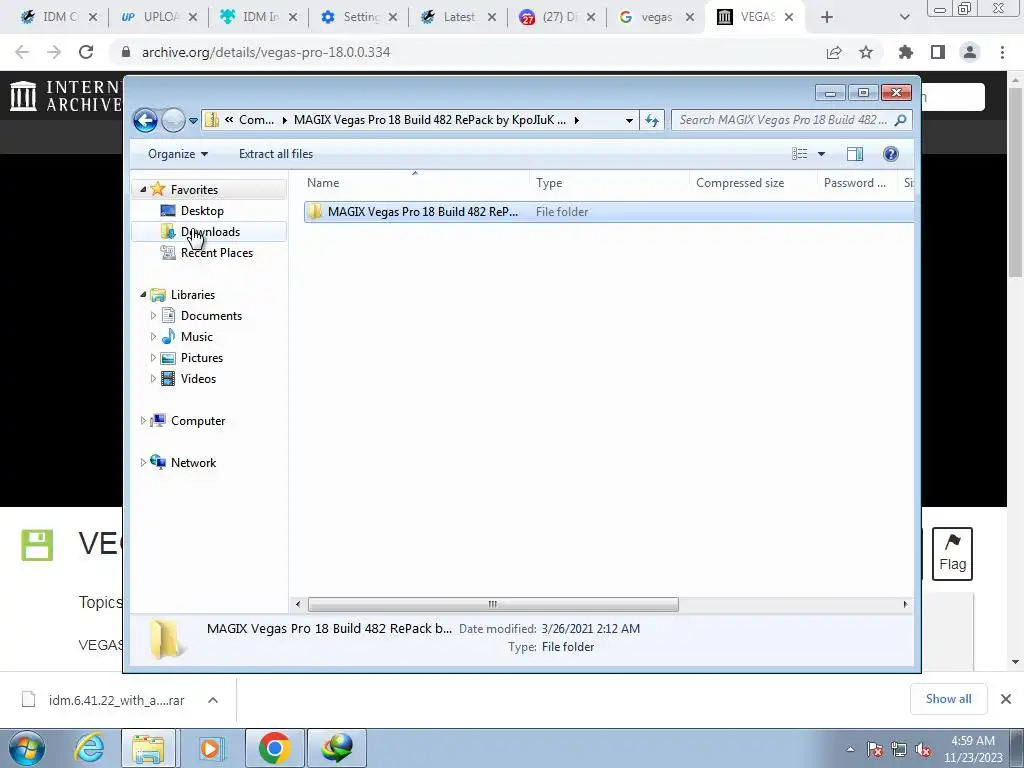This screenshot has height=768, width=1024.
Task: Switch to the vegas Google search tab
Action: pos(656,17)
